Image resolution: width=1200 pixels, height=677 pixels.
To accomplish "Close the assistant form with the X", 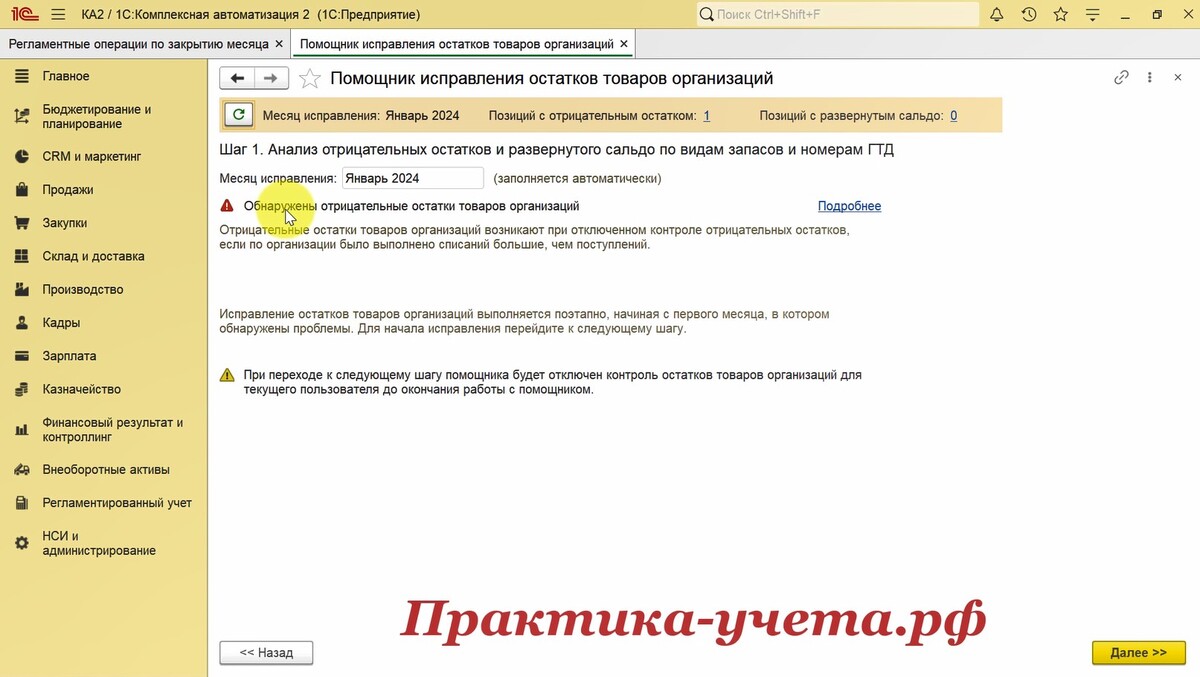I will (1178, 78).
